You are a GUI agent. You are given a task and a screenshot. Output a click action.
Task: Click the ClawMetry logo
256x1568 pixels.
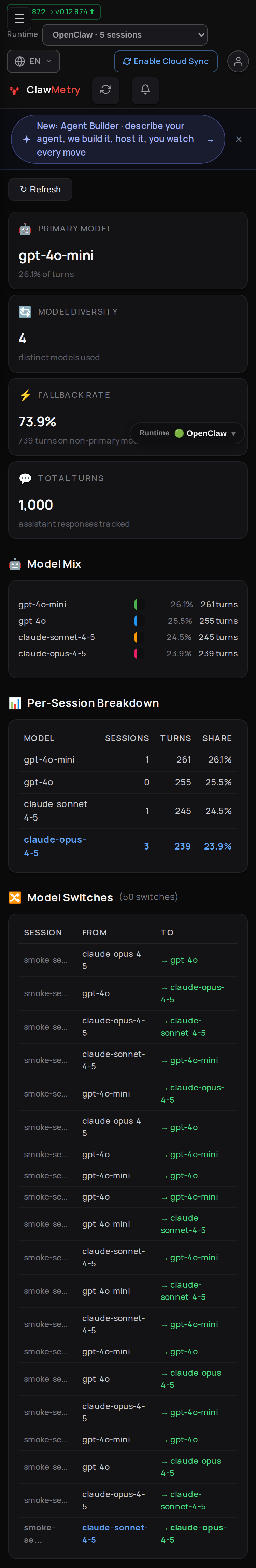click(x=45, y=90)
